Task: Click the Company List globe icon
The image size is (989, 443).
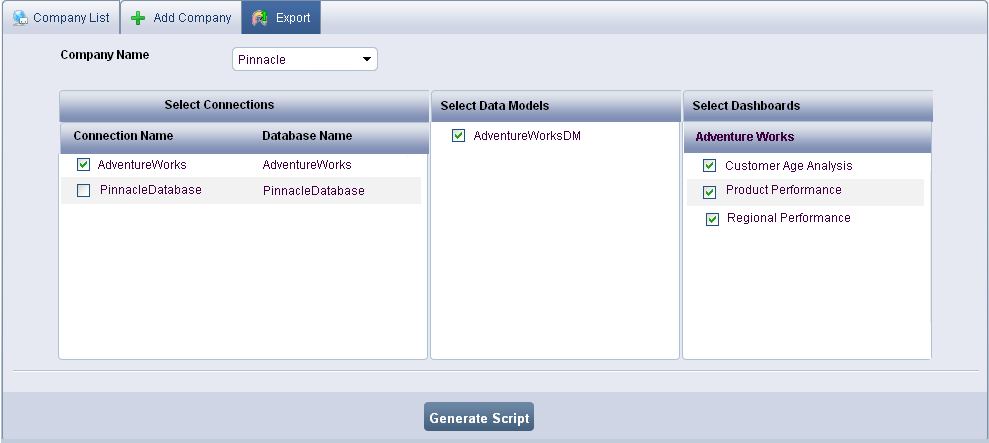Action: point(20,18)
